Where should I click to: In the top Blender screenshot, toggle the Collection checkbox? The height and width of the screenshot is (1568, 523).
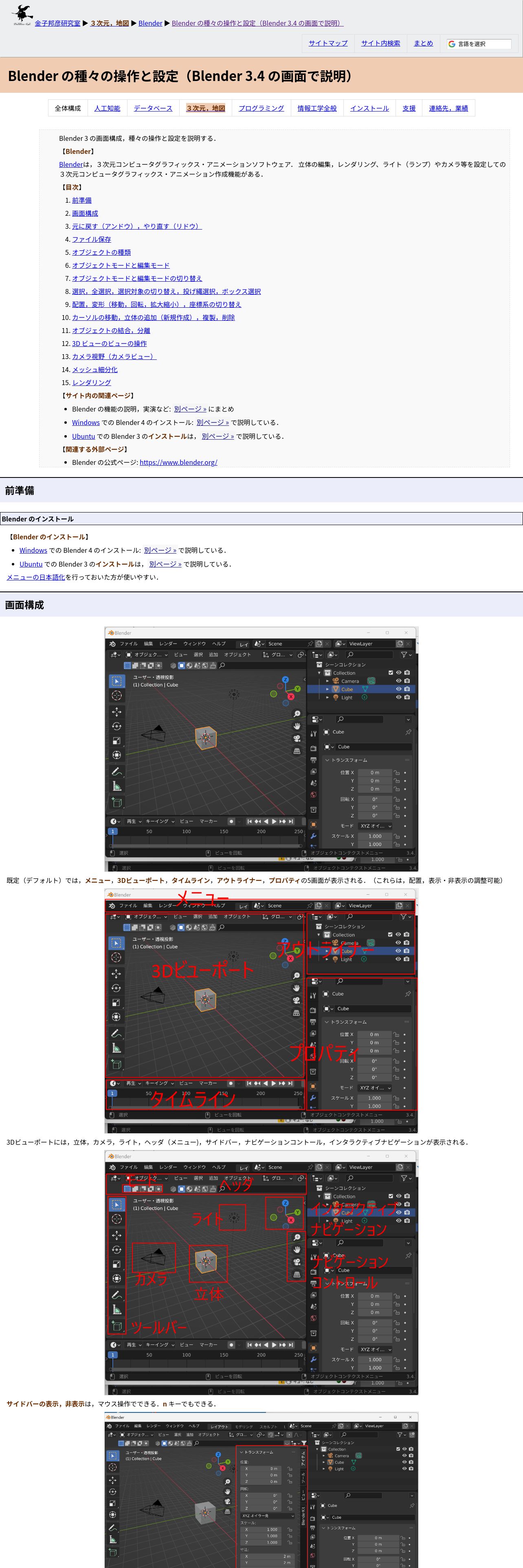tap(391, 673)
